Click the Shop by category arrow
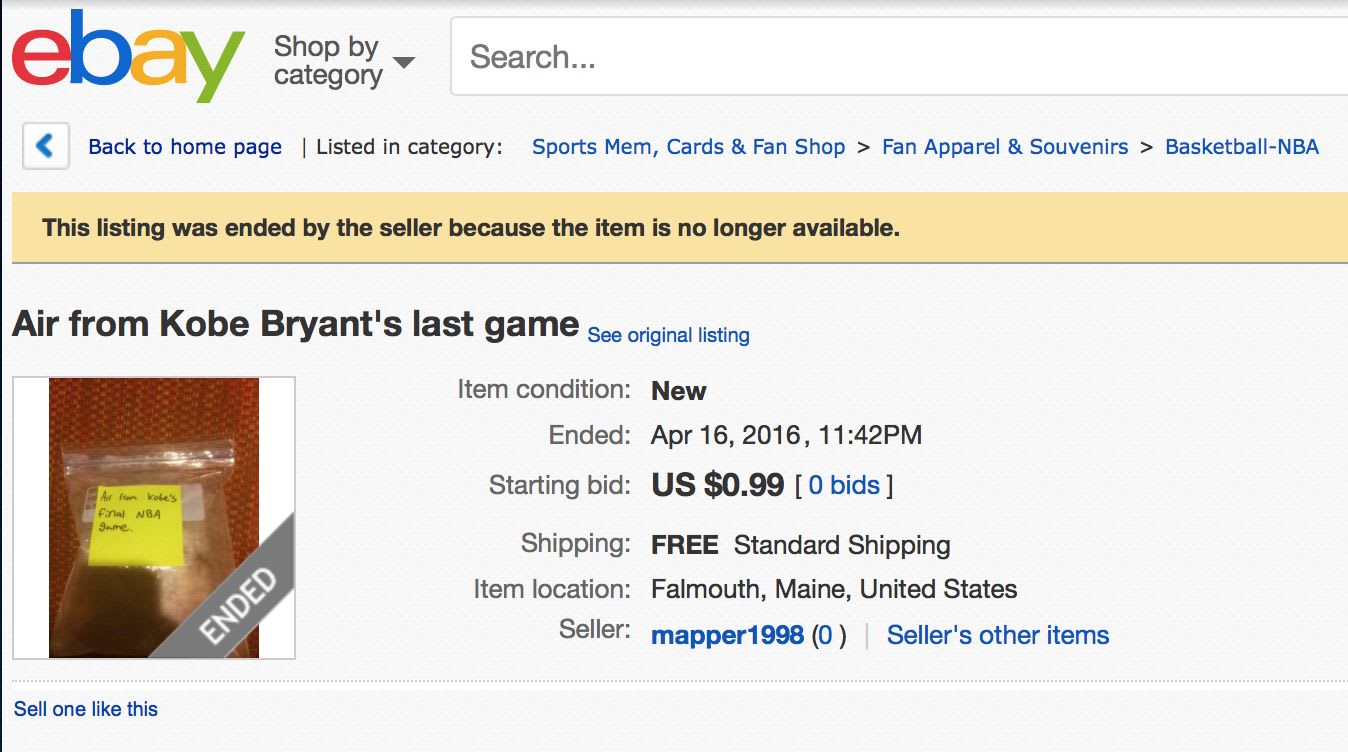1348x752 pixels. pos(404,62)
